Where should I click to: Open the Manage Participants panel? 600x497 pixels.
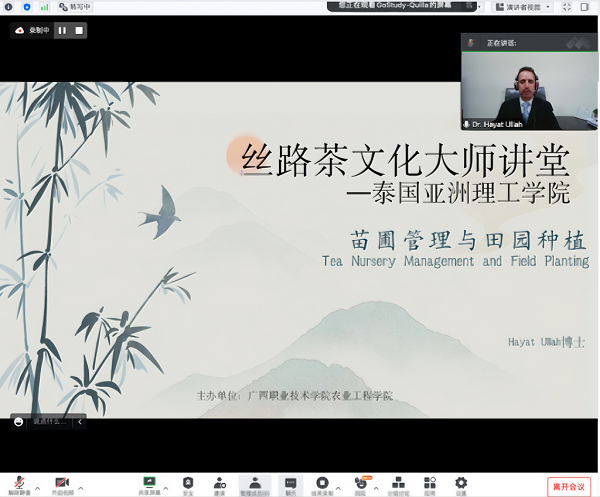pyautogui.click(x=255, y=484)
